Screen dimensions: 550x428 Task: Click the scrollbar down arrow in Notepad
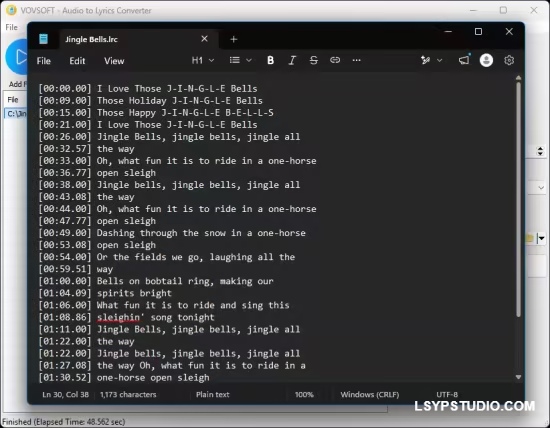pyautogui.click(x=518, y=377)
